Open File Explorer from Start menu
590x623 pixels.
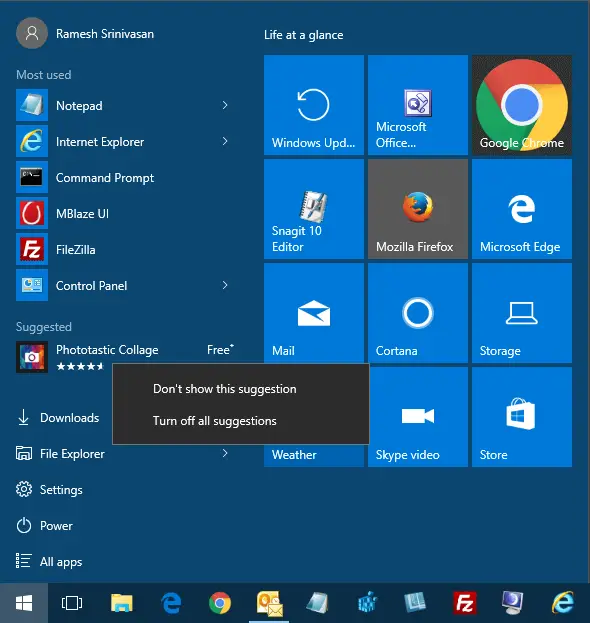(60, 453)
